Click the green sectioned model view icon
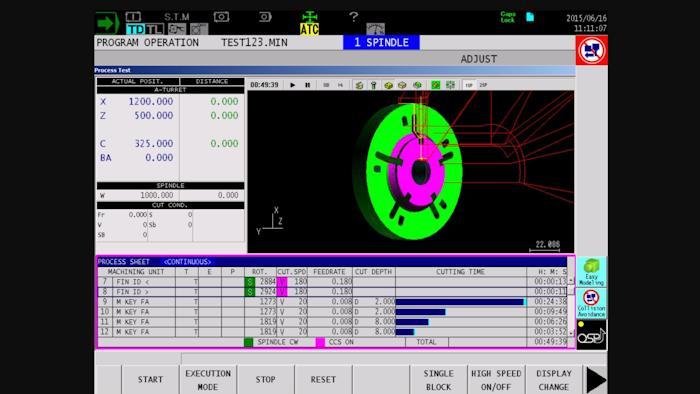The image size is (700, 394). coord(417,85)
